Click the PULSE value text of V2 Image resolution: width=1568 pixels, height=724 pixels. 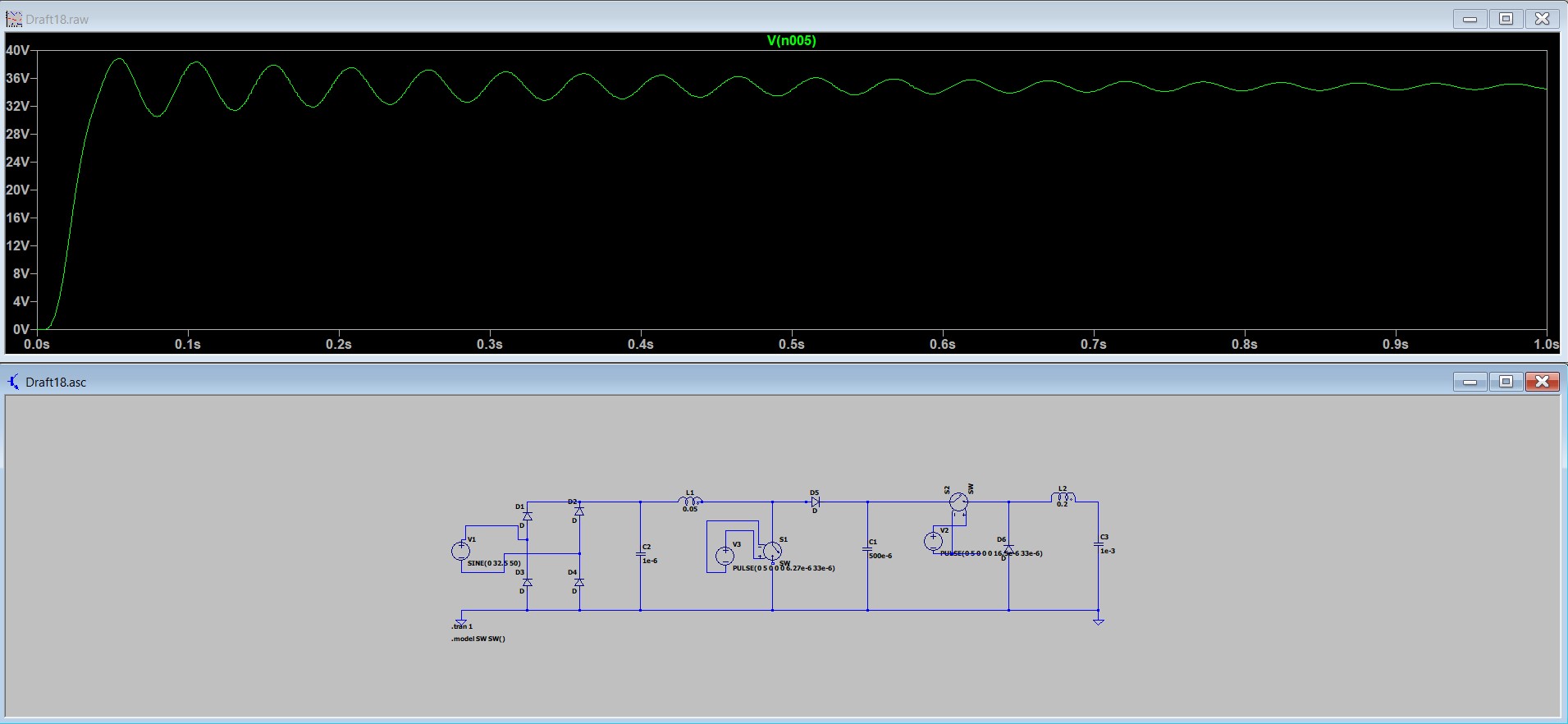coord(991,553)
